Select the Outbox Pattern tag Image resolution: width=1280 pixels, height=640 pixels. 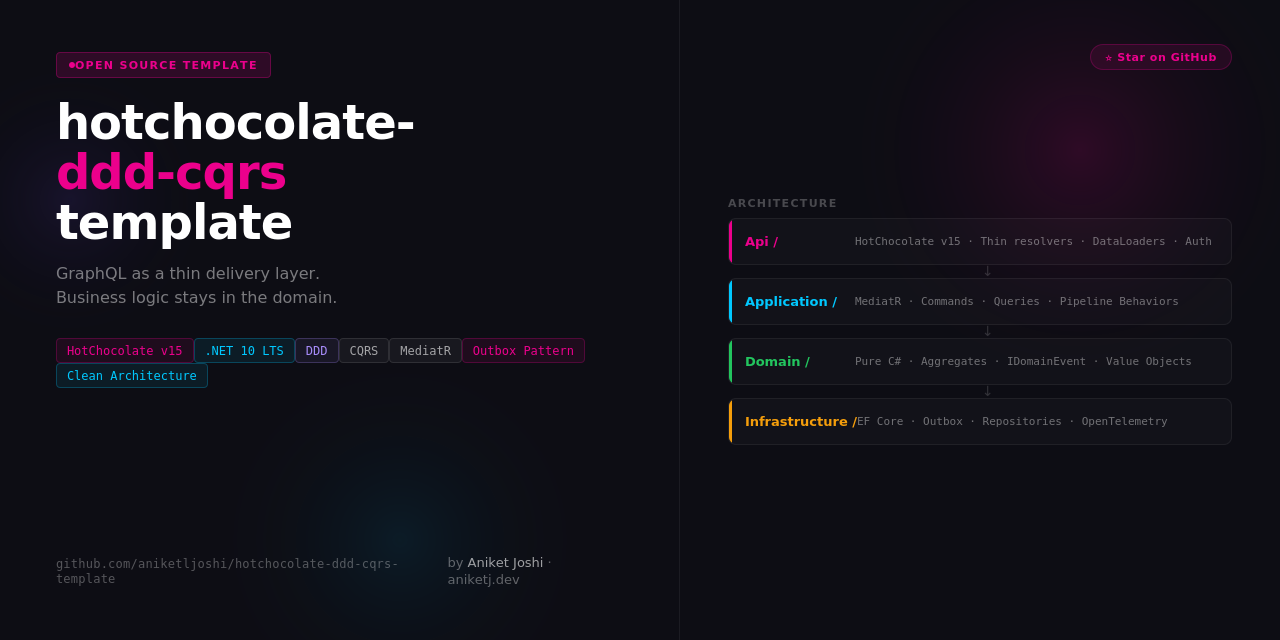(x=523, y=351)
